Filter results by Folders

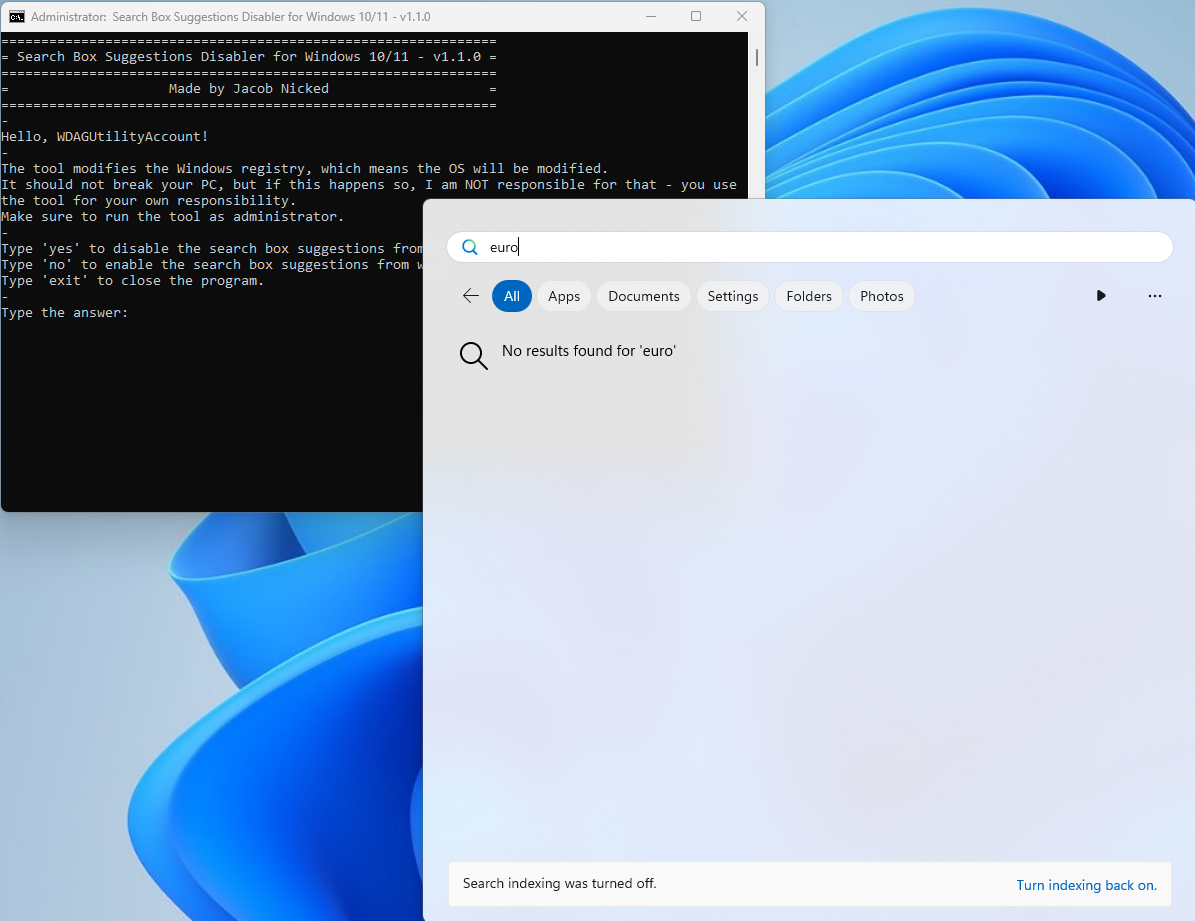pos(809,296)
